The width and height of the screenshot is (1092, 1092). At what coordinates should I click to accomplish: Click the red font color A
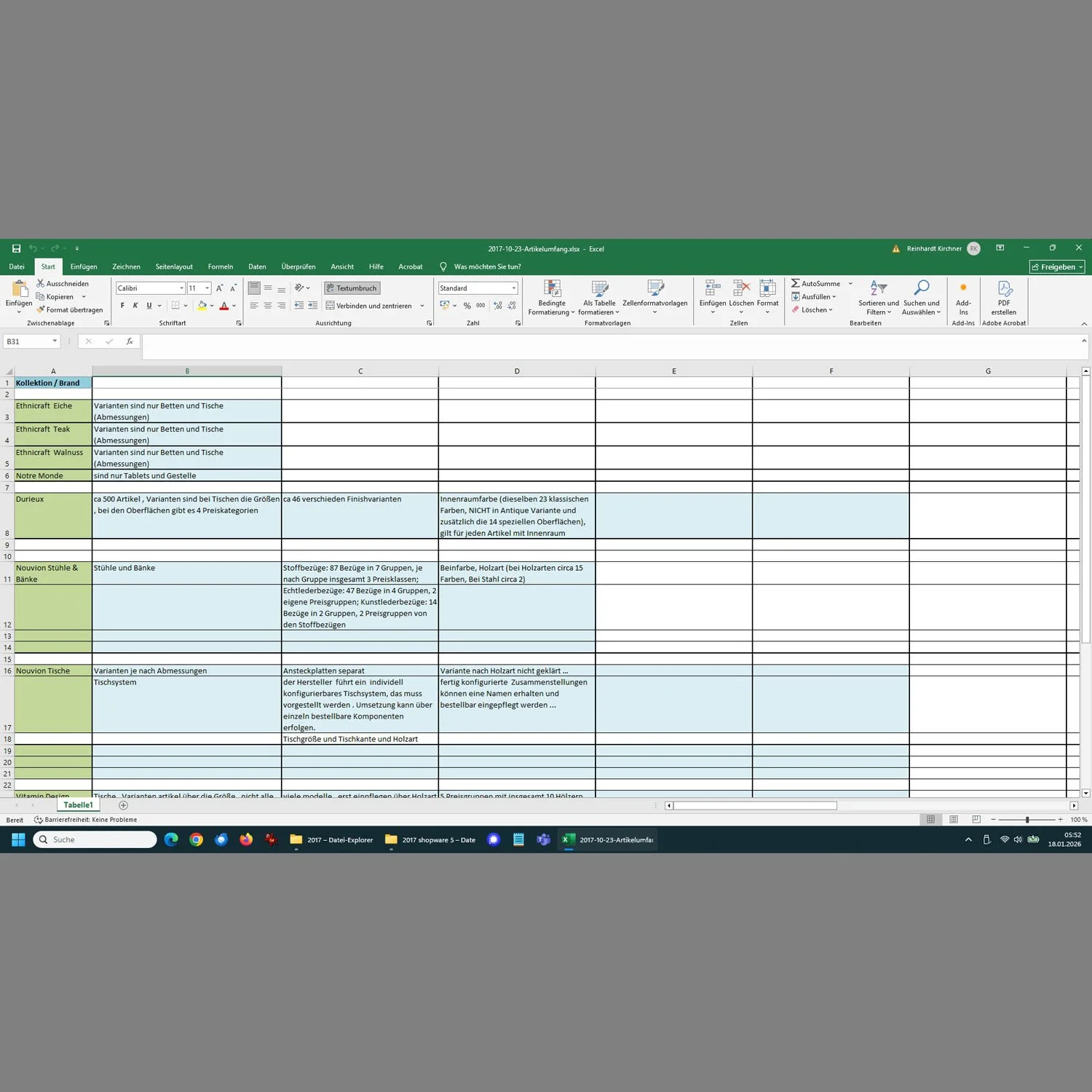point(223,306)
